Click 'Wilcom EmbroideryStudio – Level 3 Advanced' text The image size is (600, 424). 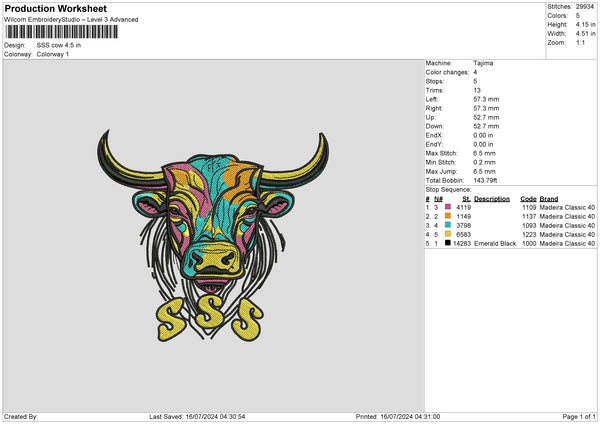[71, 20]
